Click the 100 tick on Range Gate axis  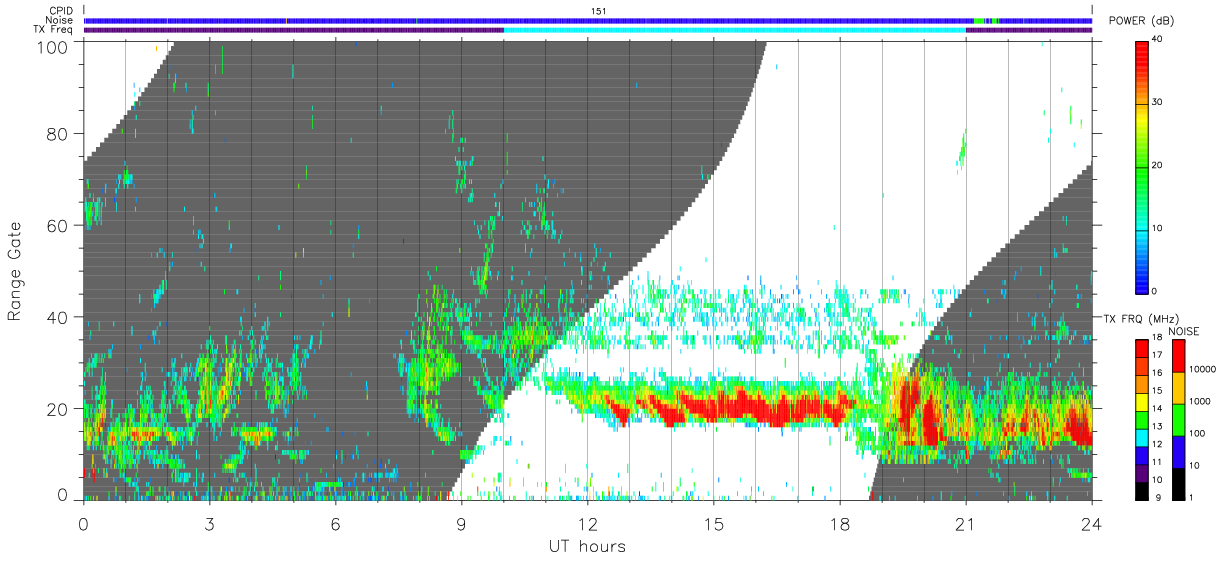[x=54, y=46]
